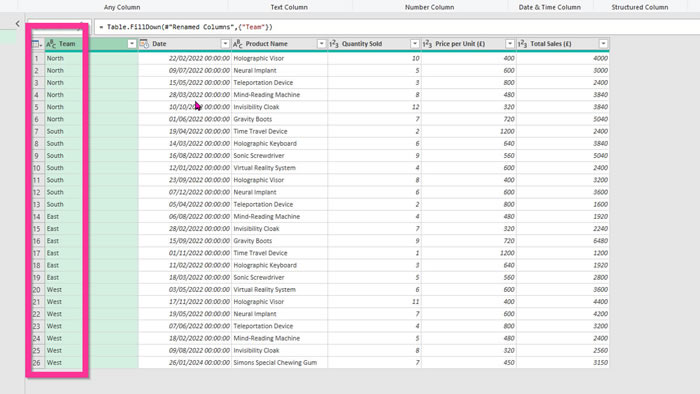The width and height of the screenshot is (700, 394).
Task: Click the date 22/02/2022 00:00:00 cell
Action: [x=185, y=58]
